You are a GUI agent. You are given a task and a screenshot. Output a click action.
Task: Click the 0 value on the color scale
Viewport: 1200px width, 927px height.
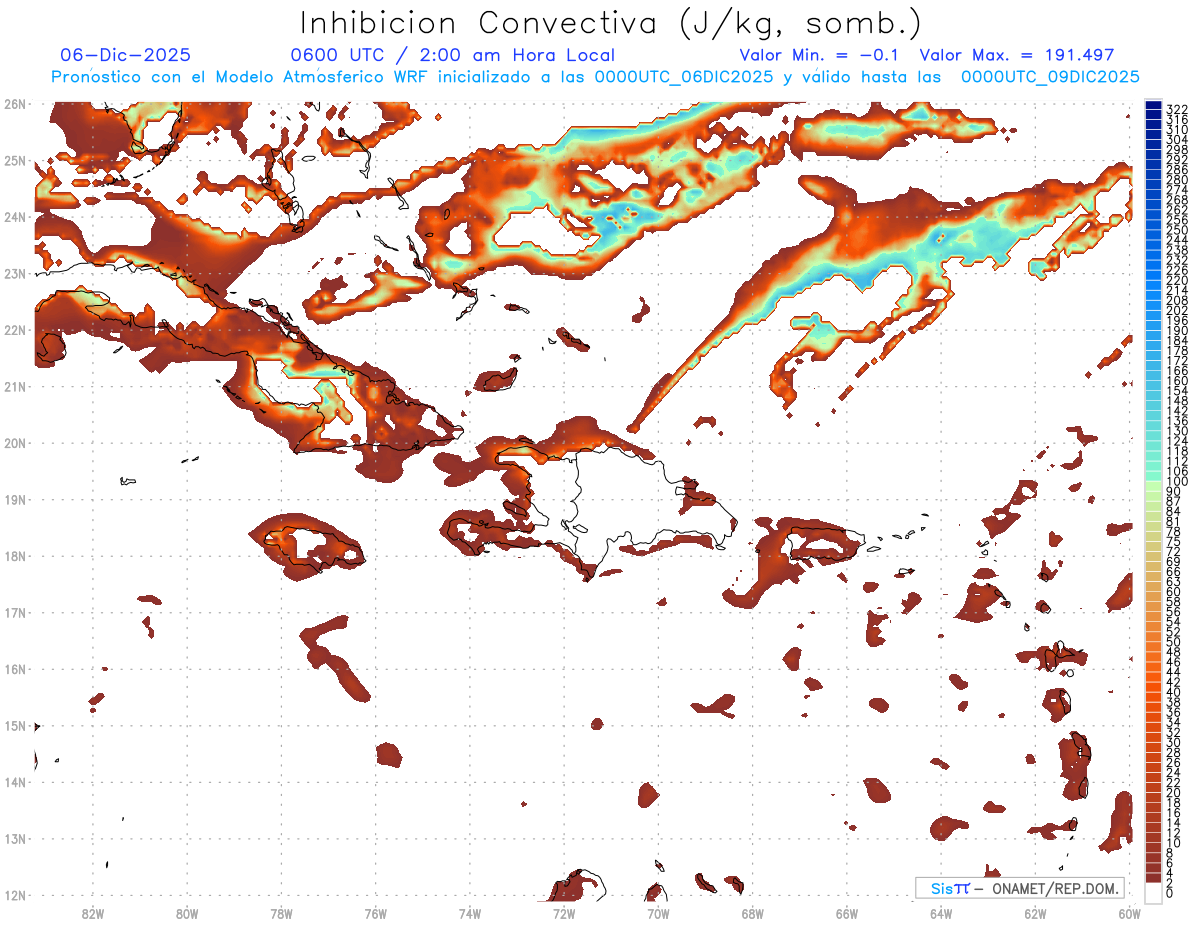(x=1170, y=893)
